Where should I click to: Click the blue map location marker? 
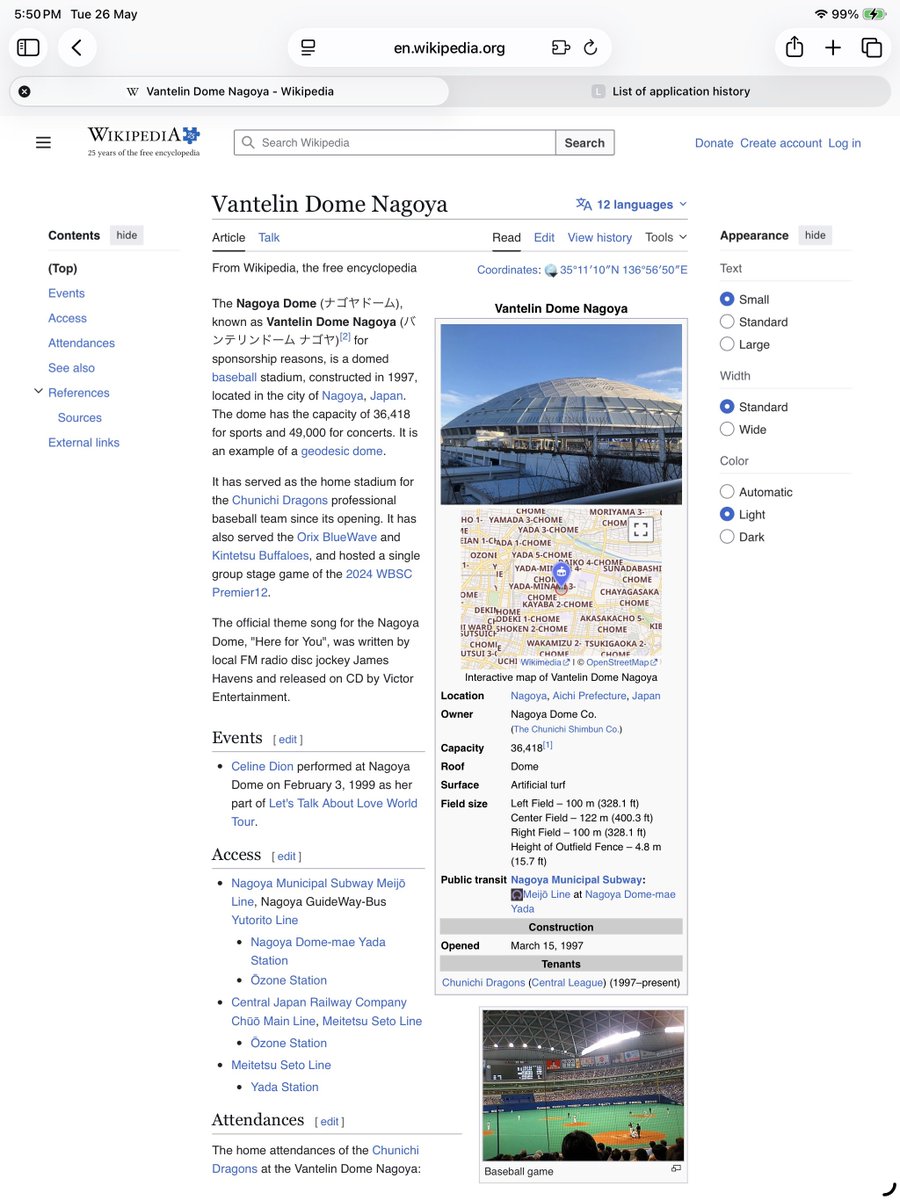pos(561,574)
